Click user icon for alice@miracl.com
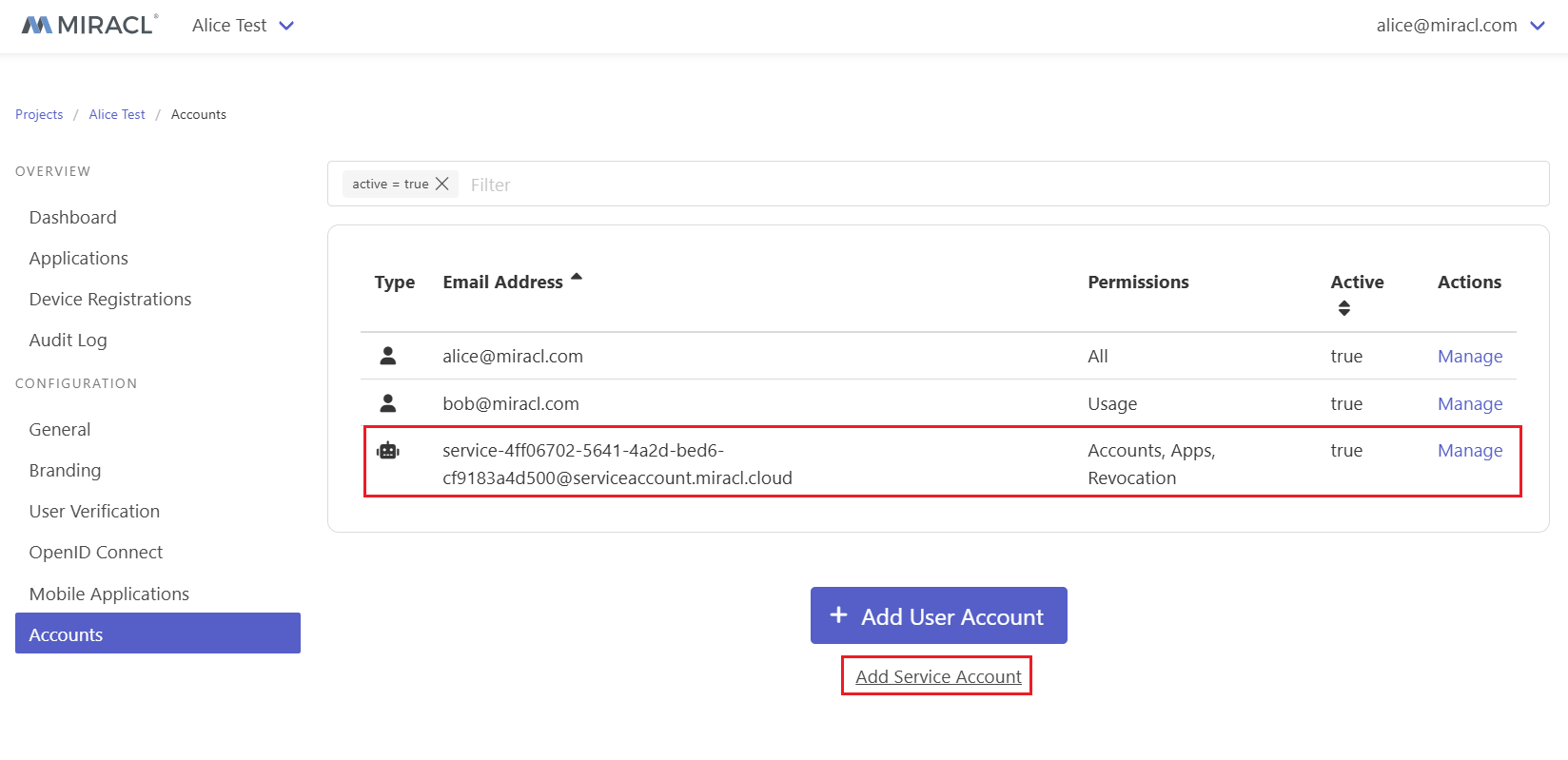This screenshot has height=760, width=1568. tap(388, 356)
